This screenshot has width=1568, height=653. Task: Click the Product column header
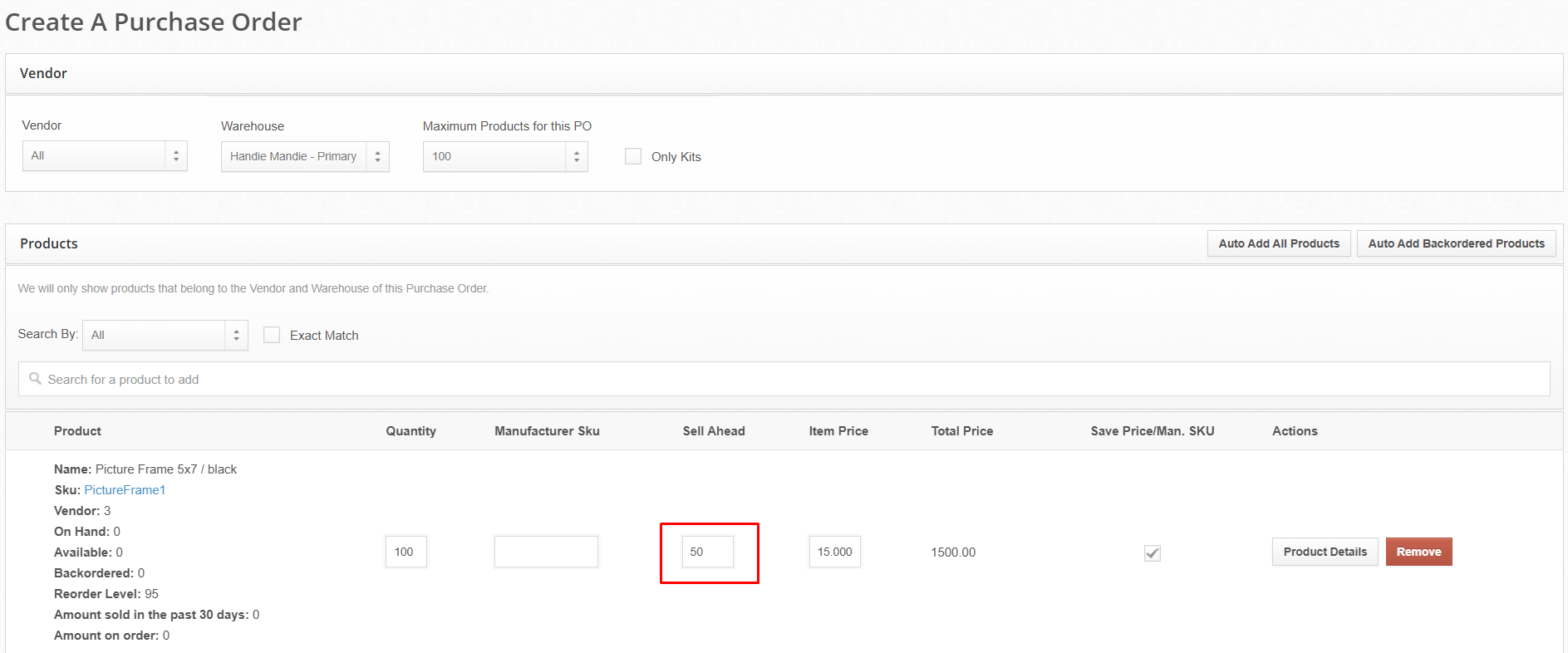77,431
